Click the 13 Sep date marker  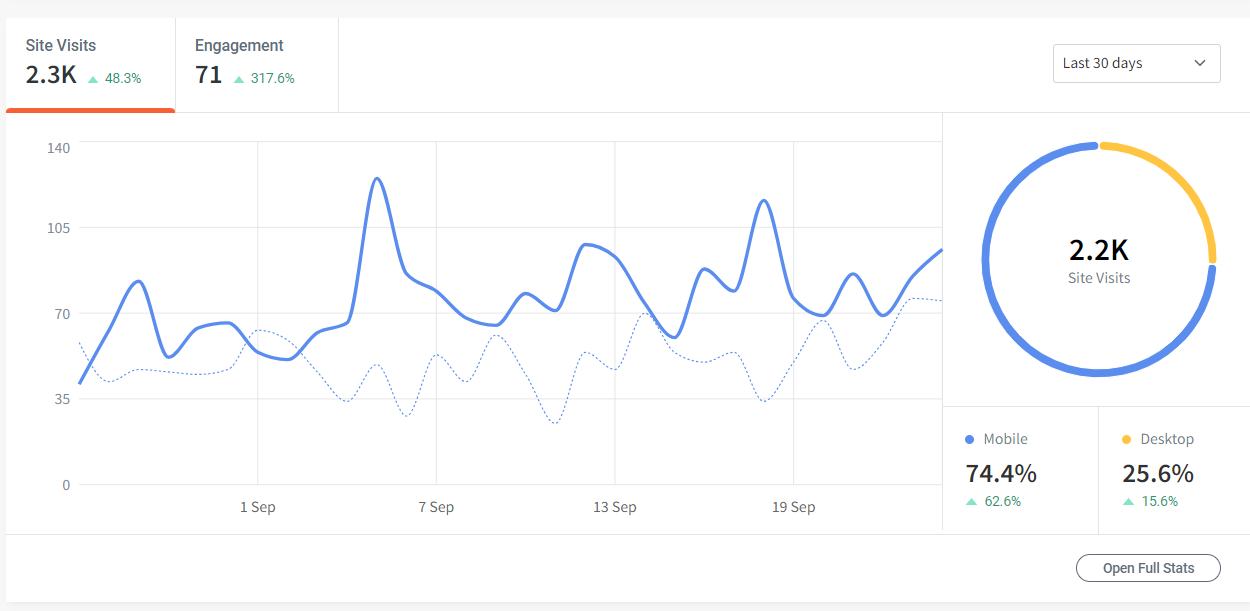click(614, 508)
